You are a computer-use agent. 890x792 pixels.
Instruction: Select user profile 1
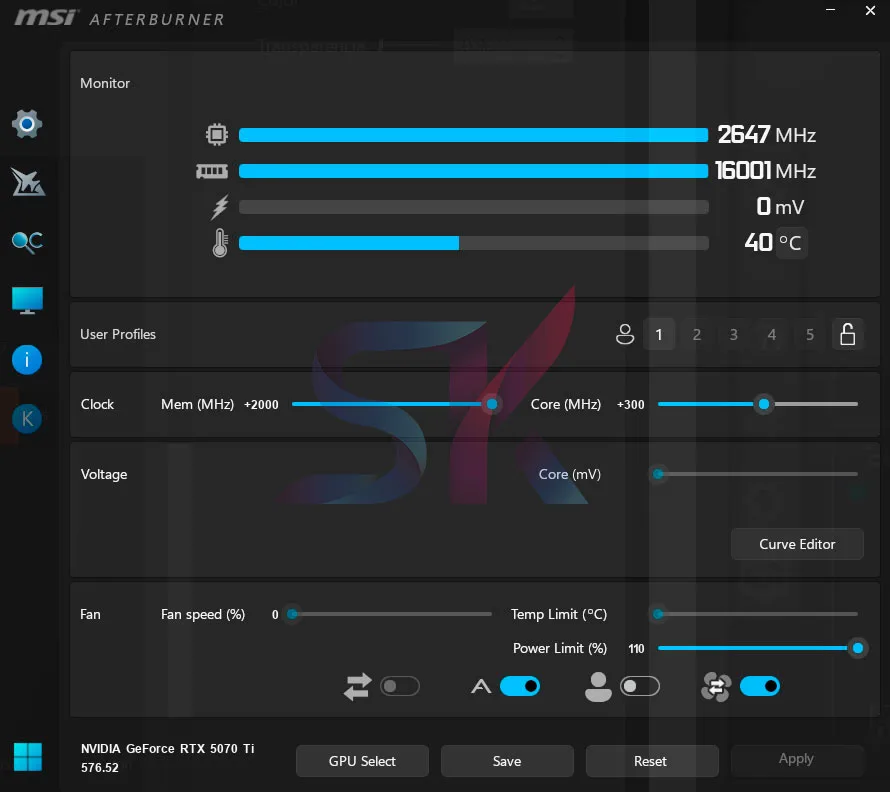659,334
